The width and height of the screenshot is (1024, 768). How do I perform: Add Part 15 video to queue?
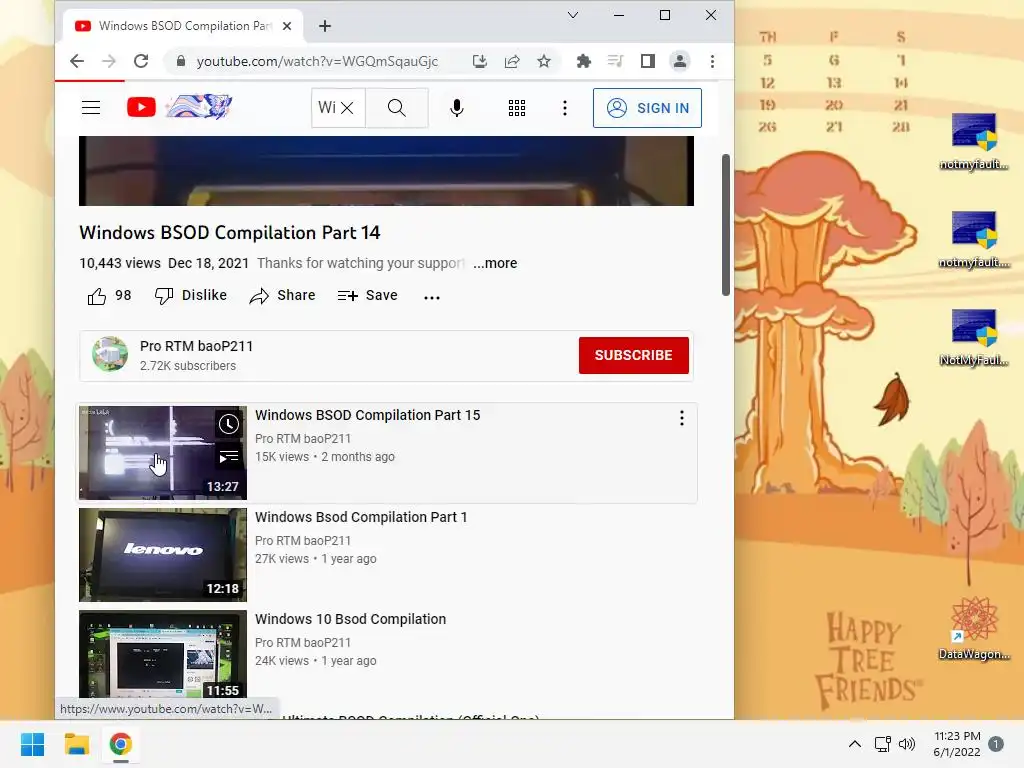tap(228, 456)
